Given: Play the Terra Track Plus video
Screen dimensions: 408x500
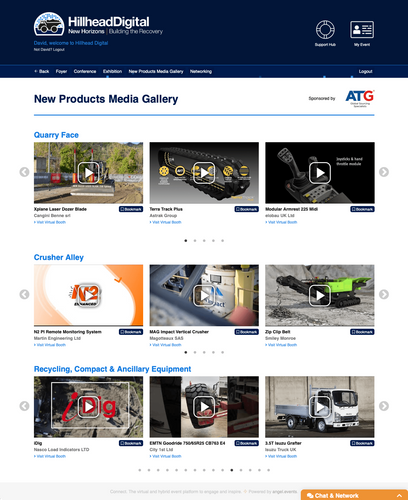Looking at the screenshot, I should pyautogui.click(x=204, y=173).
